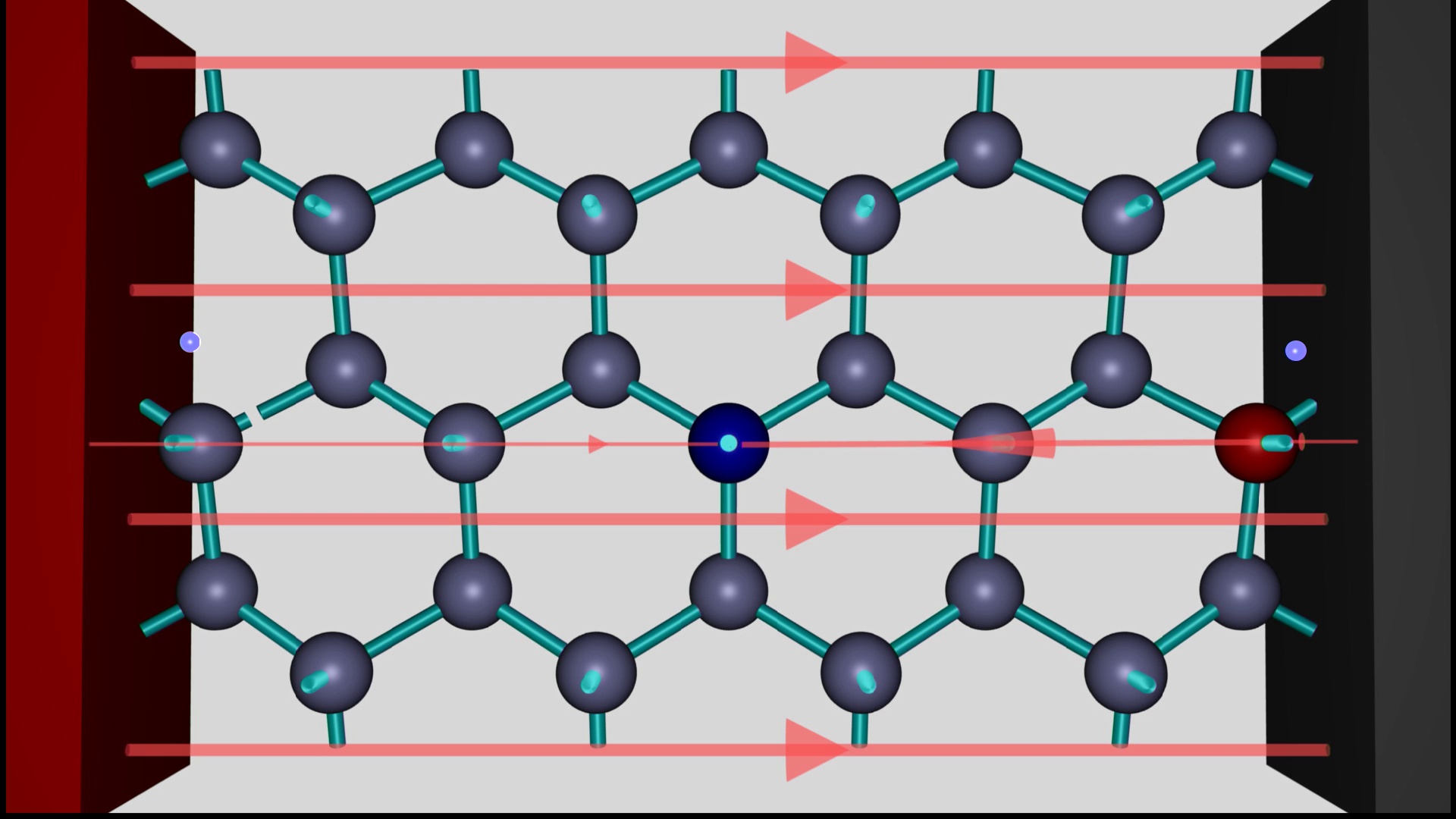This screenshot has height=819, width=1456.
Task: Click the arrowhead on topmost red field line
Action: (811, 62)
